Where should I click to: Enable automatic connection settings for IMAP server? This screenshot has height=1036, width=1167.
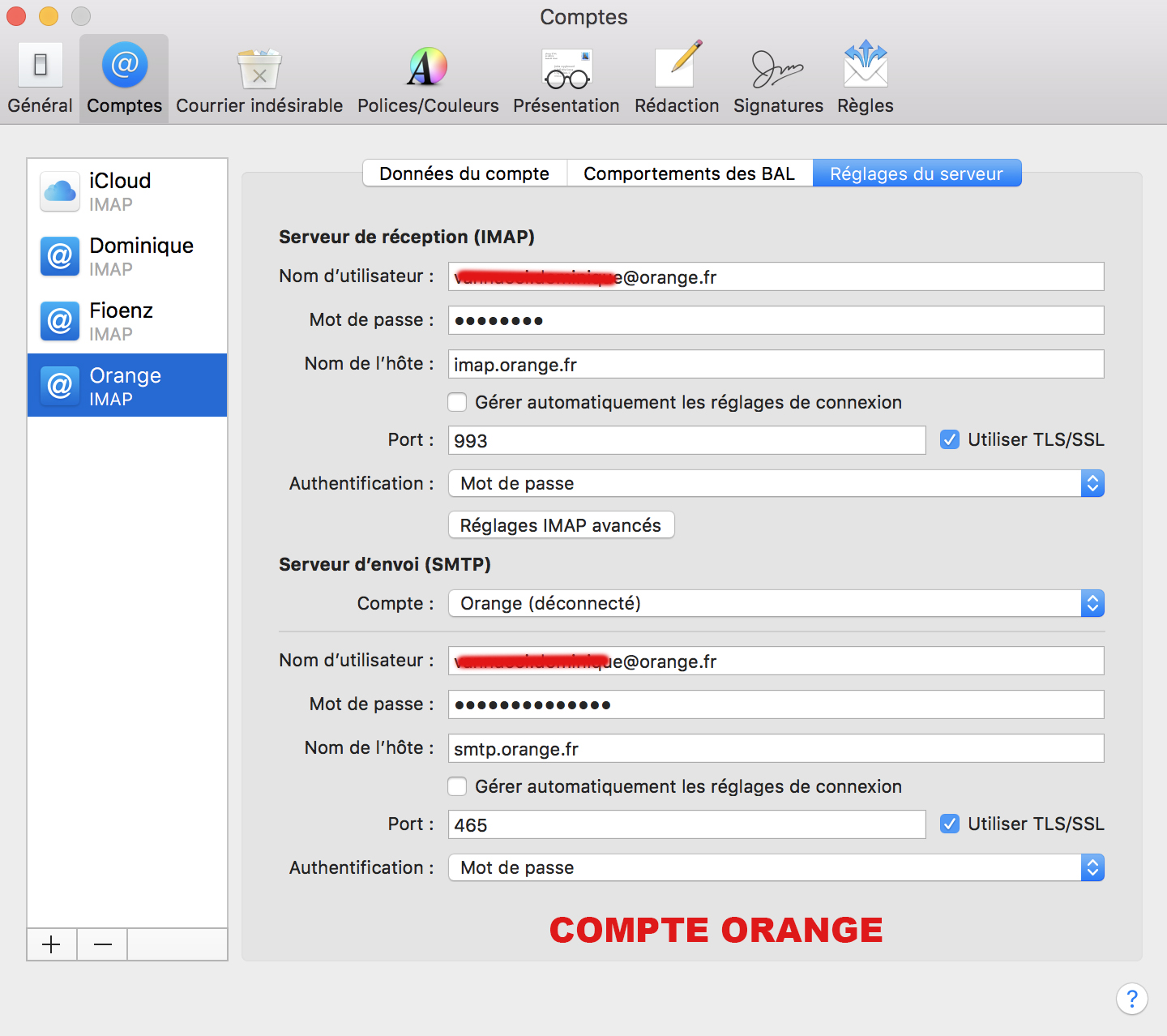(x=458, y=403)
